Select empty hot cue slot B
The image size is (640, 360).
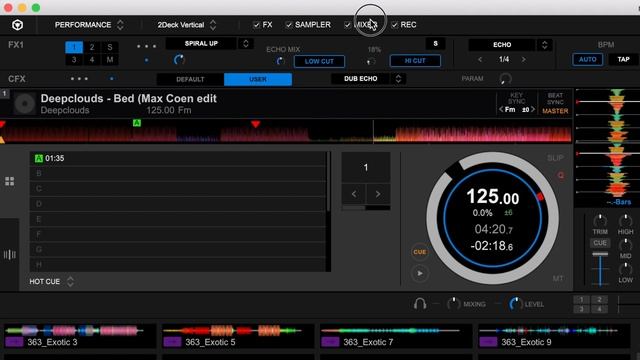click(x=179, y=173)
